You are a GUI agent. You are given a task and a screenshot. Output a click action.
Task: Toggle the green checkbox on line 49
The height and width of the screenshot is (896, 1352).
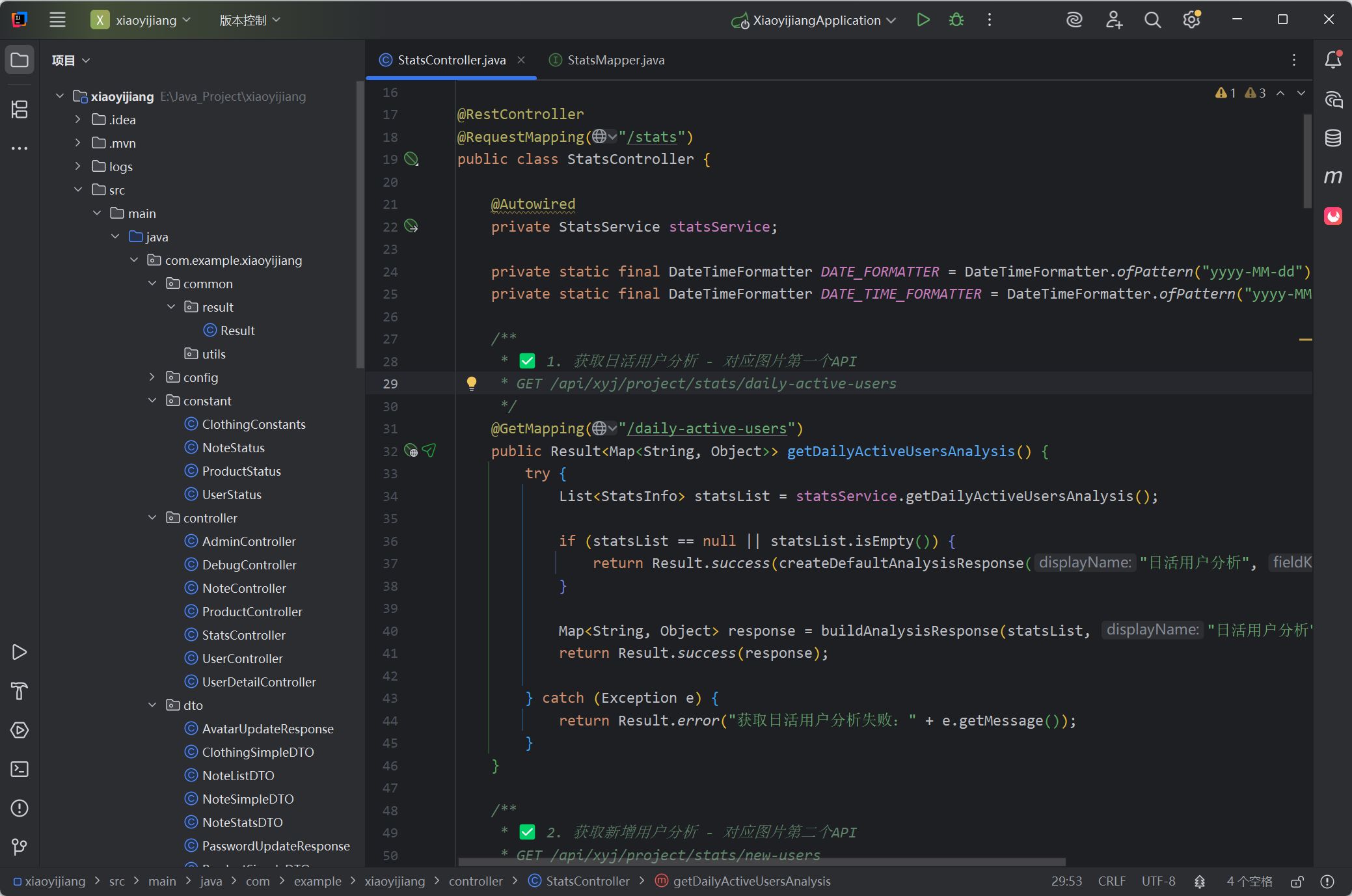click(527, 832)
